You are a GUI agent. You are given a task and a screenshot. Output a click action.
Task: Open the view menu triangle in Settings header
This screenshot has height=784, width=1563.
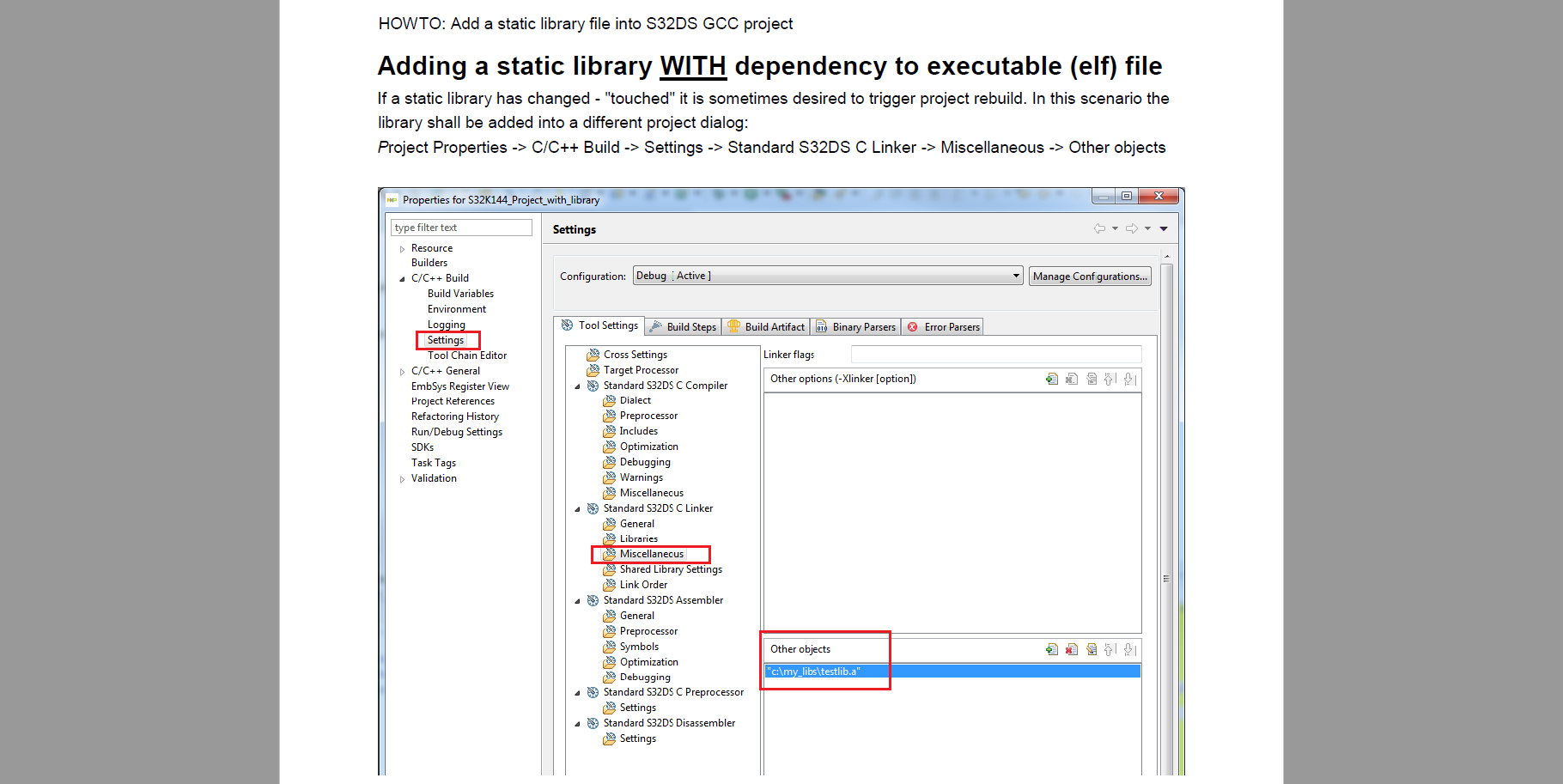click(1164, 228)
